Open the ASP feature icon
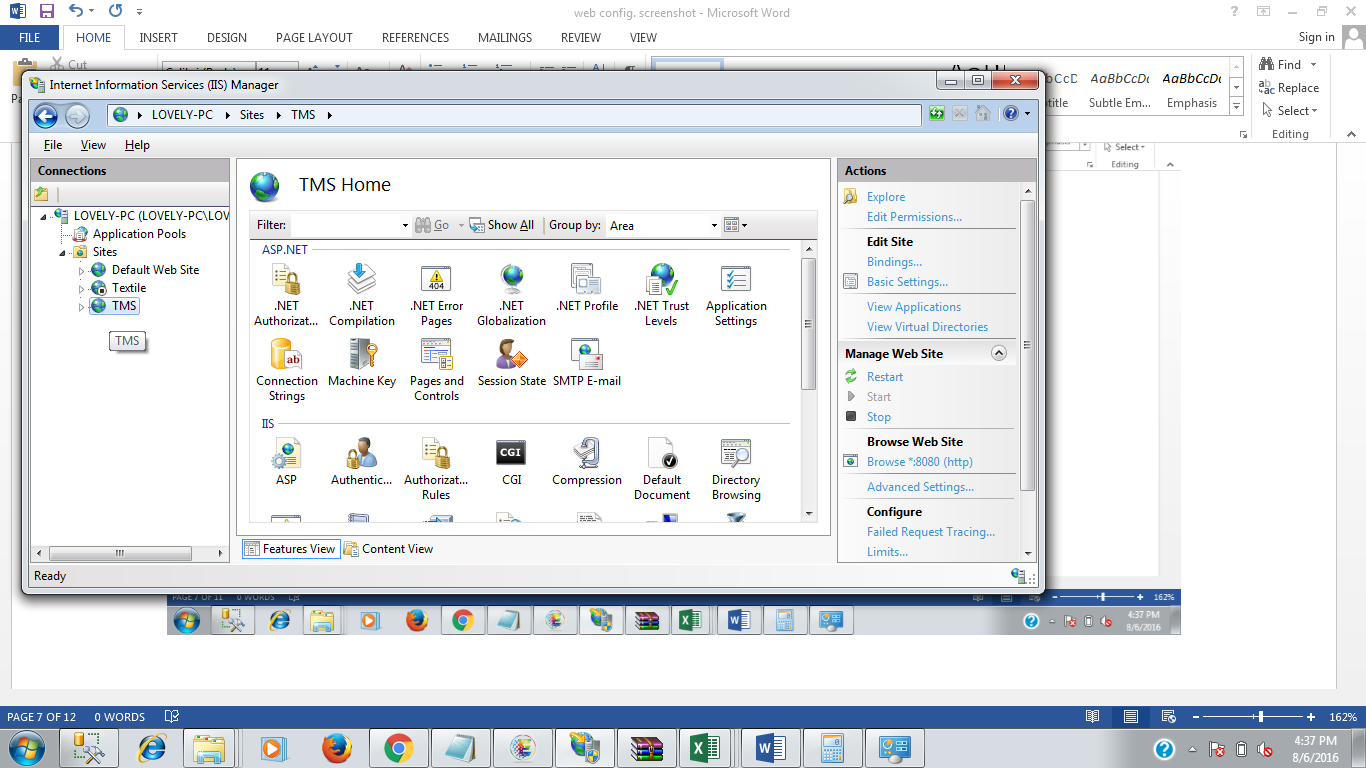Screen dimensions: 1366x768 point(286,461)
